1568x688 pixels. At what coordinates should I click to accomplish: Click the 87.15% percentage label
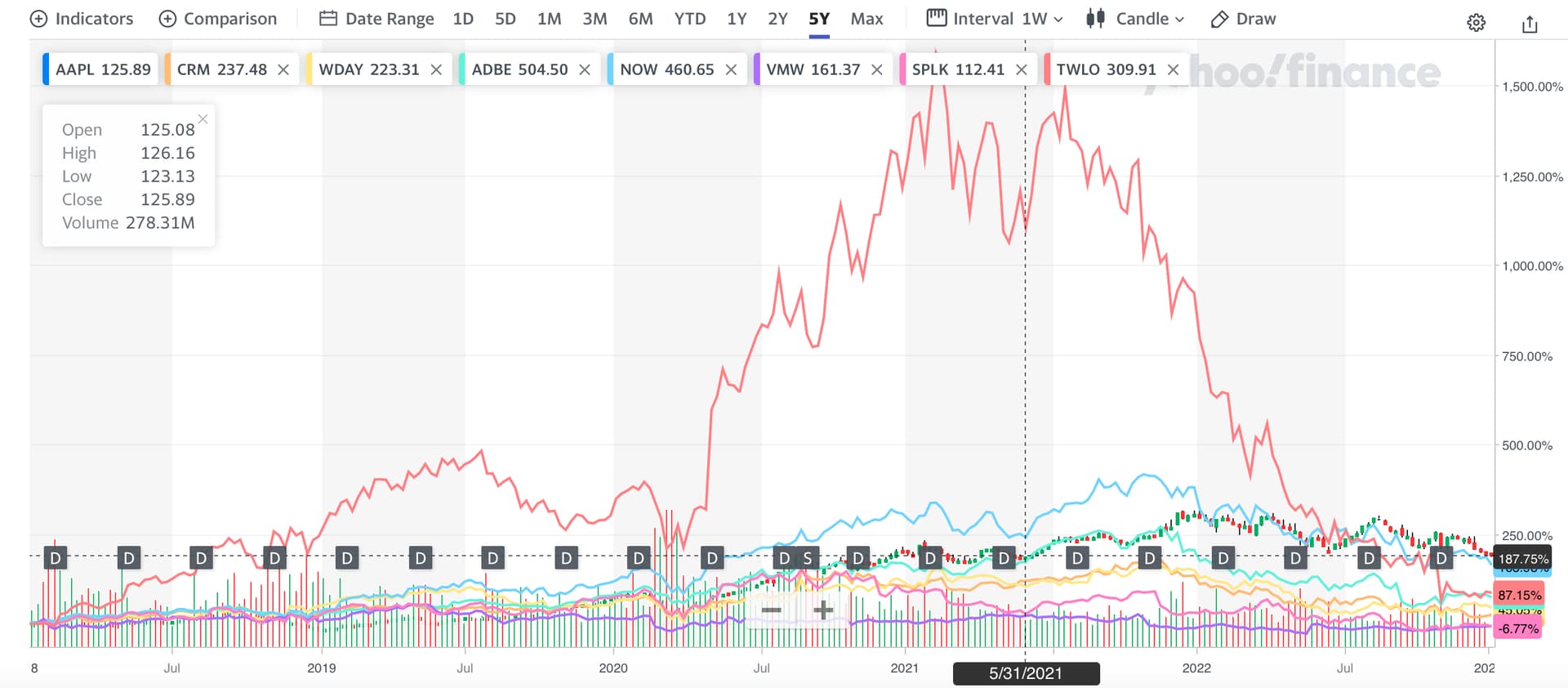click(x=1519, y=595)
